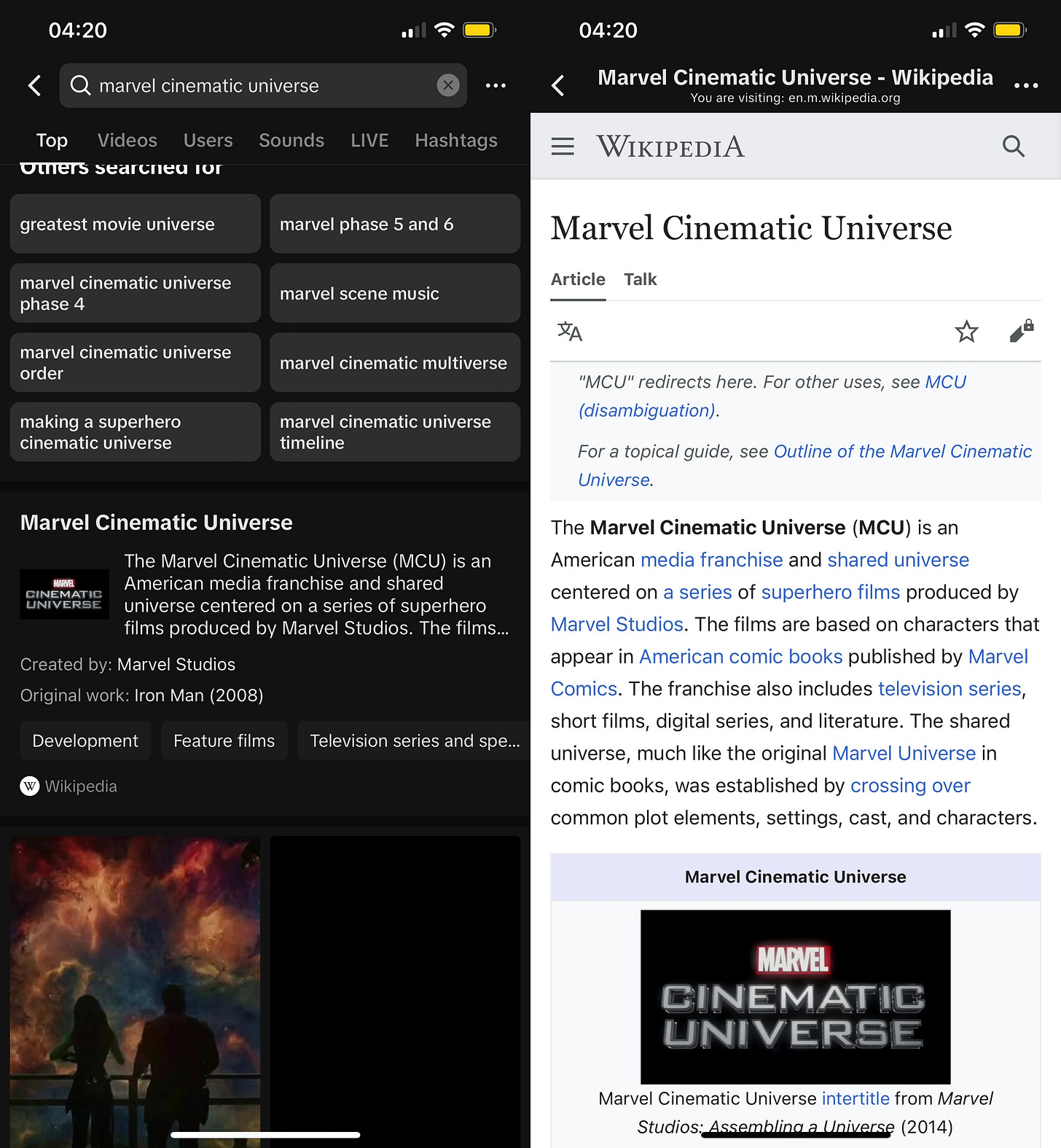Tap the locked edit pencil icon
This screenshot has width=1061, height=1148.
click(1021, 331)
